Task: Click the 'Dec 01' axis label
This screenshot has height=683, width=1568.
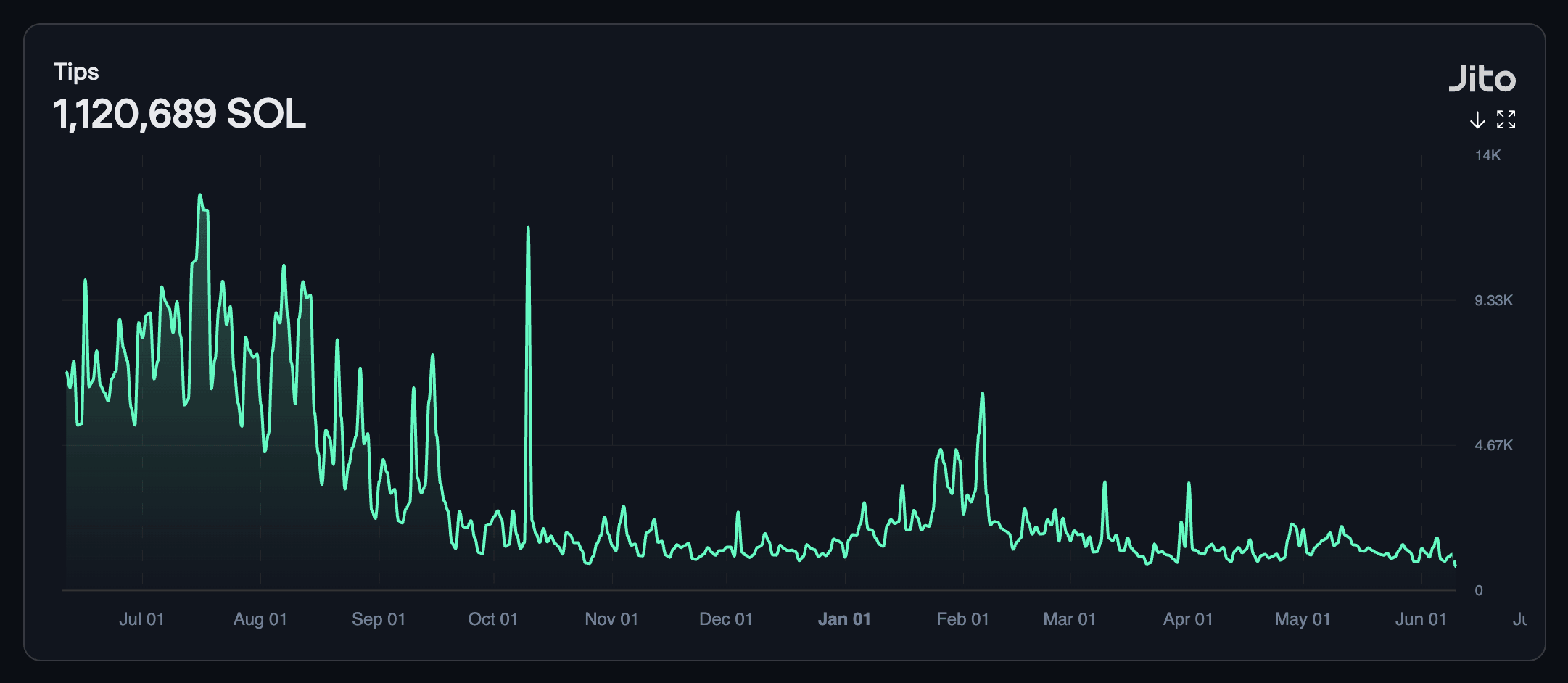Action: (x=726, y=619)
